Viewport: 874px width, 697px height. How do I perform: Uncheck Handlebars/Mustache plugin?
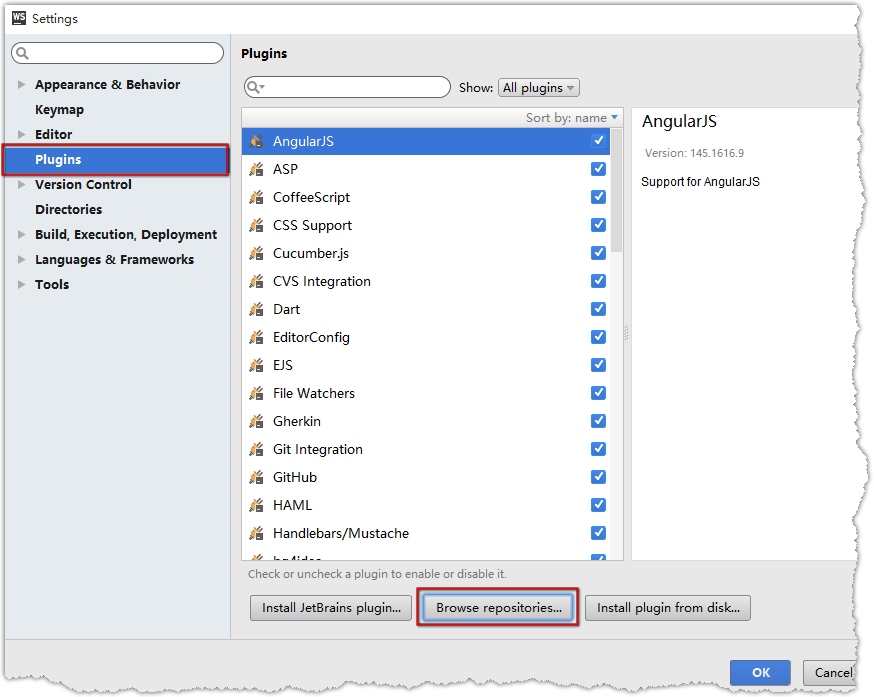coord(598,533)
